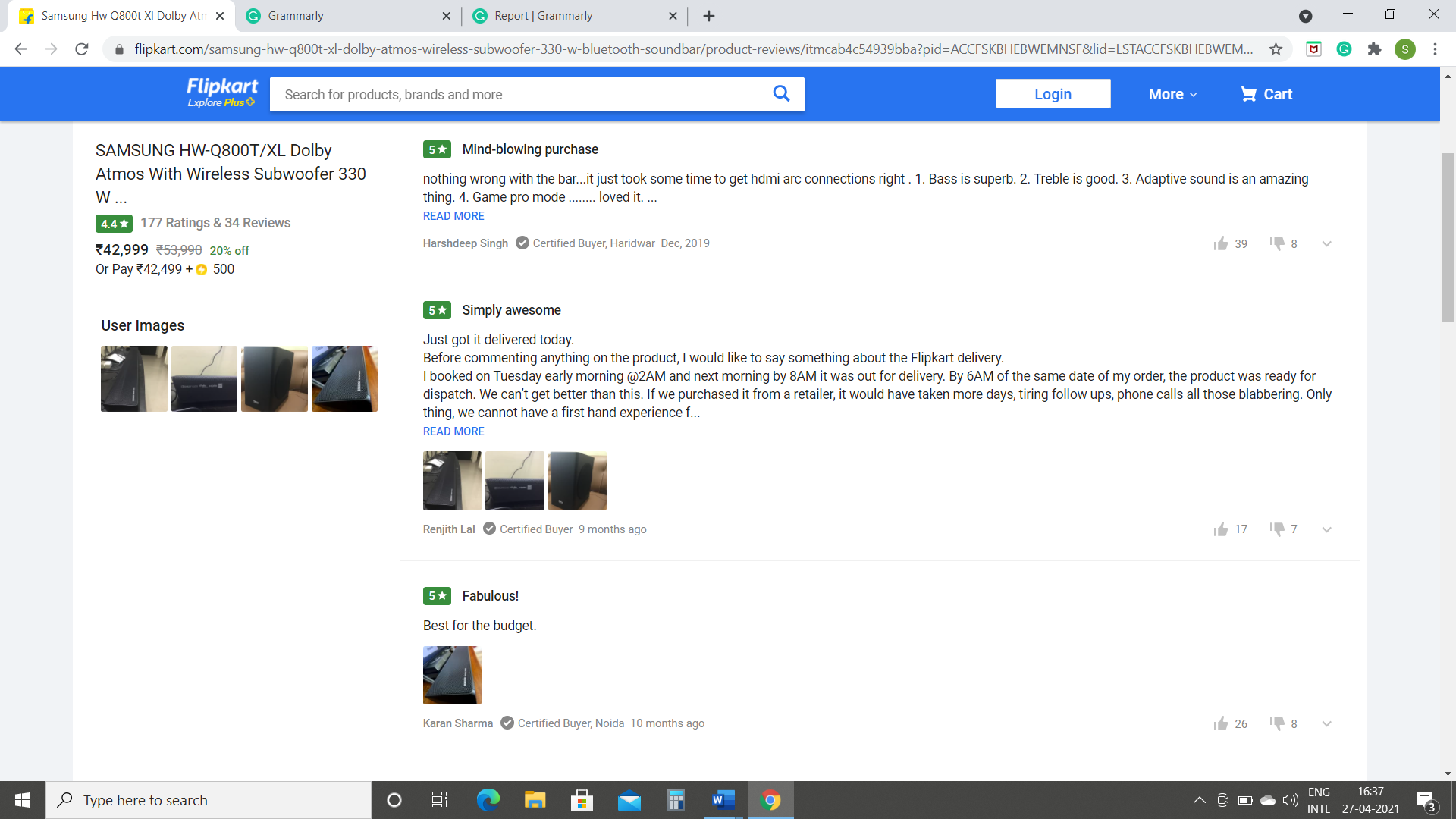This screenshot has width=1456, height=819.
Task: Show hidden system tray icons
Action: pyautogui.click(x=1199, y=800)
